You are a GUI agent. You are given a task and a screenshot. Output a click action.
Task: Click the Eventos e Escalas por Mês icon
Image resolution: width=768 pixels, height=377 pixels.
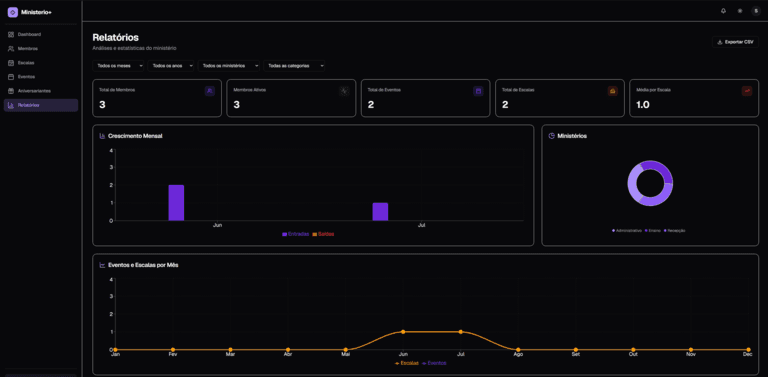pyautogui.click(x=102, y=265)
